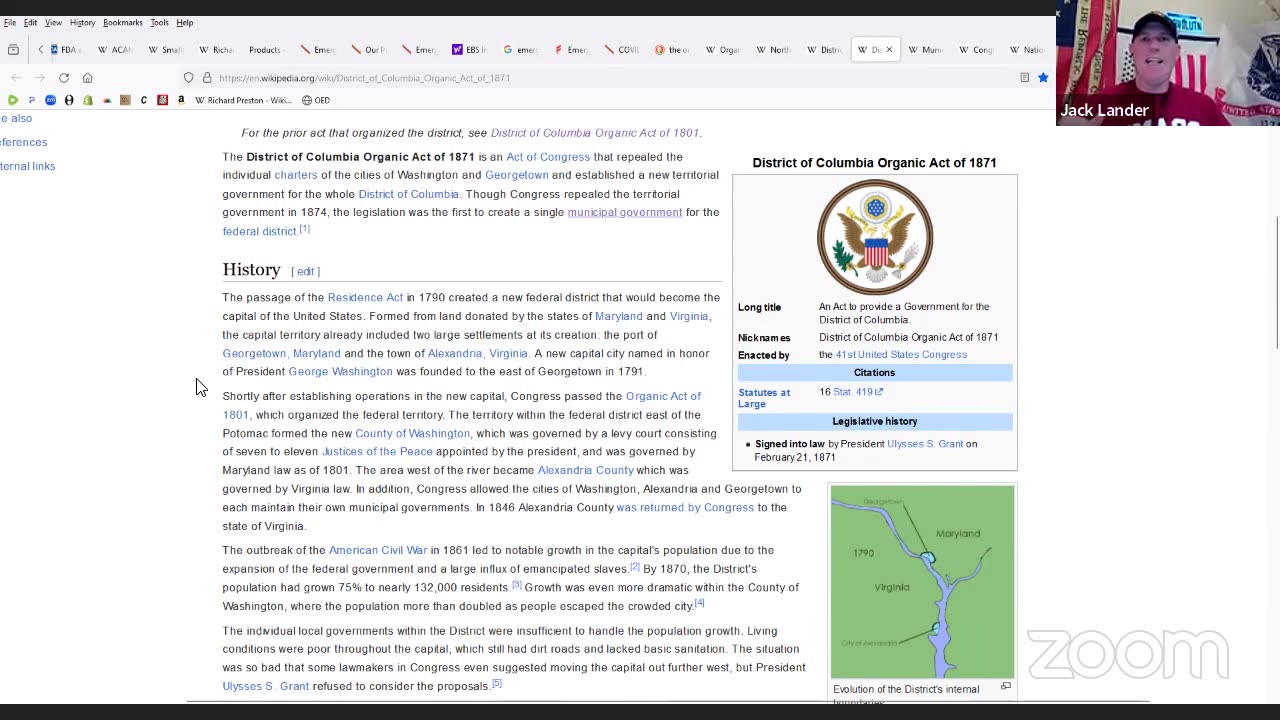Follow the federal district link
Image resolution: width=1280 pixels, height=720 pixels.
[259, 231]
